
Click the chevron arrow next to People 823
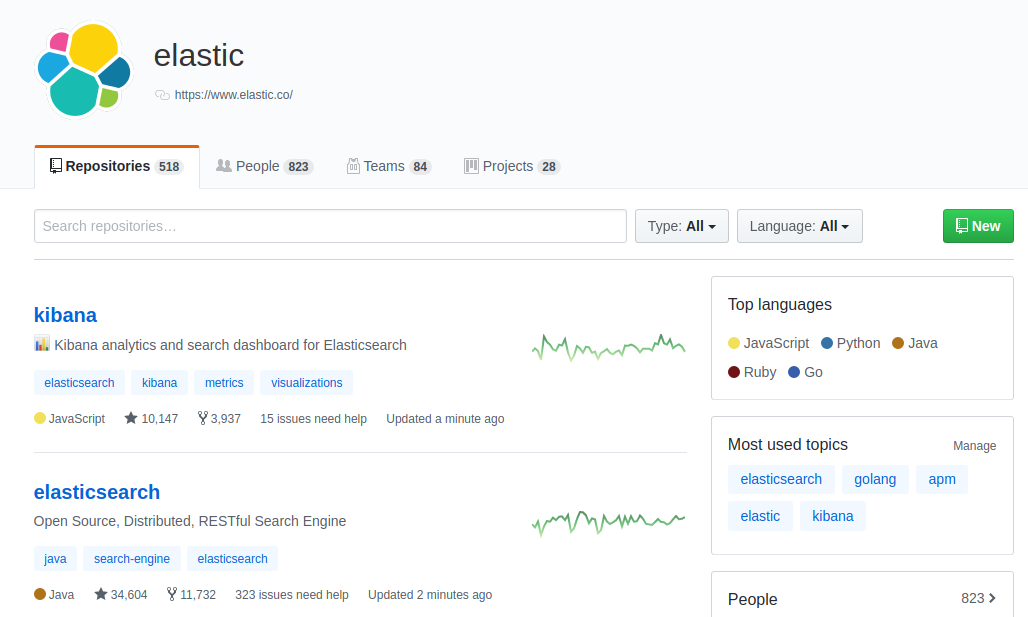pos(993,598)
